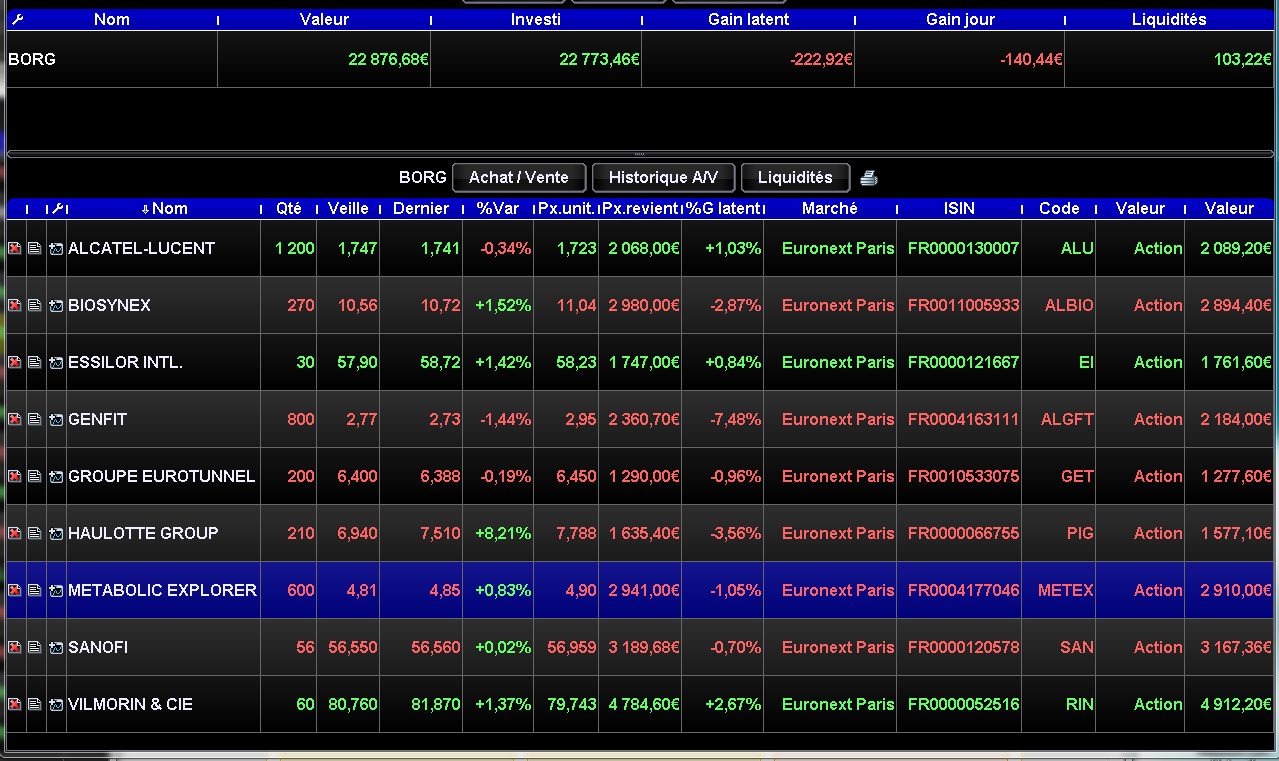Sort by the Px.unit. column header
1279x761 pixels.
tap(566, 208)
